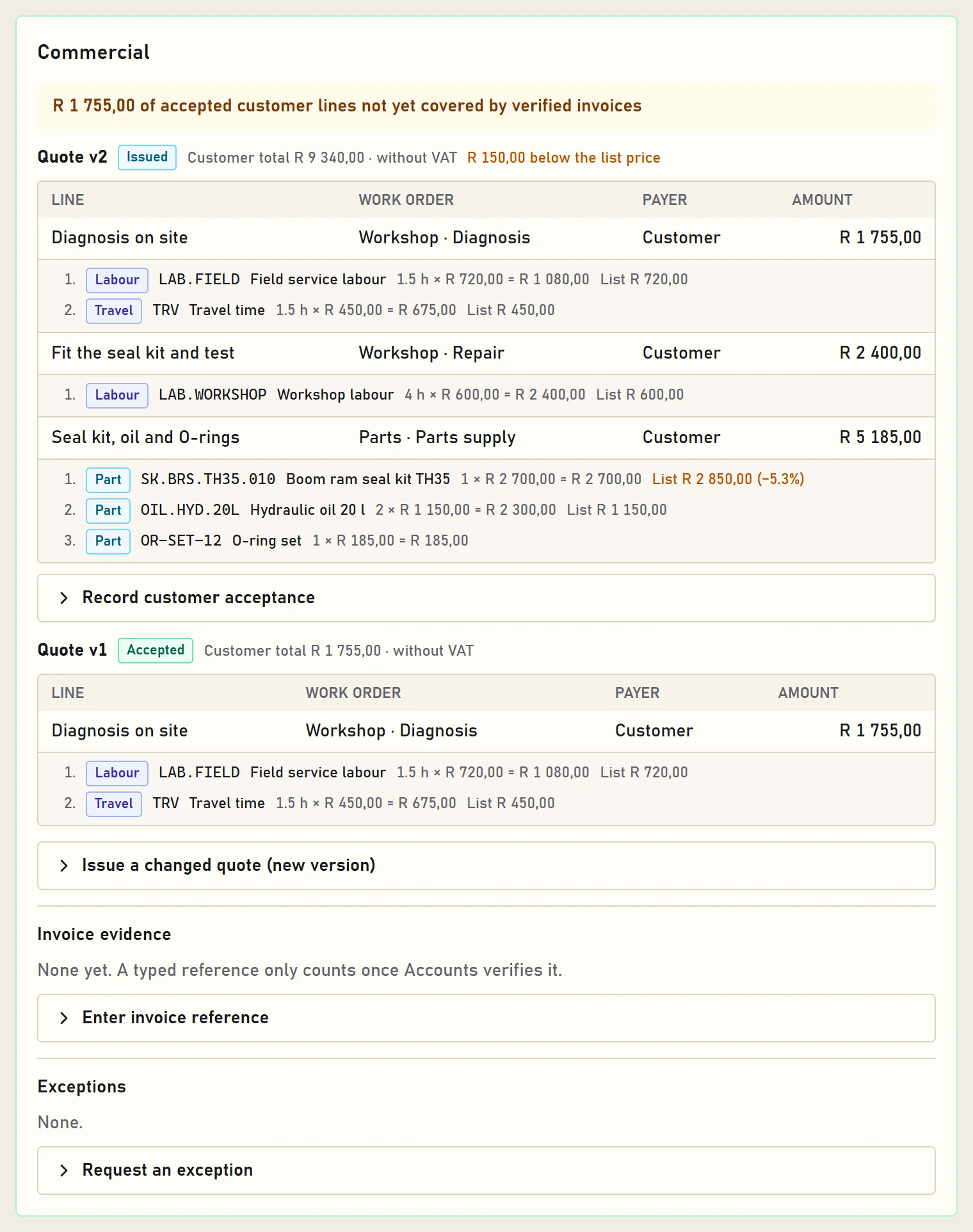Click the PAYER column header in Quote v2
Screen dimensions: 973x1232
[x=664, y=200]
